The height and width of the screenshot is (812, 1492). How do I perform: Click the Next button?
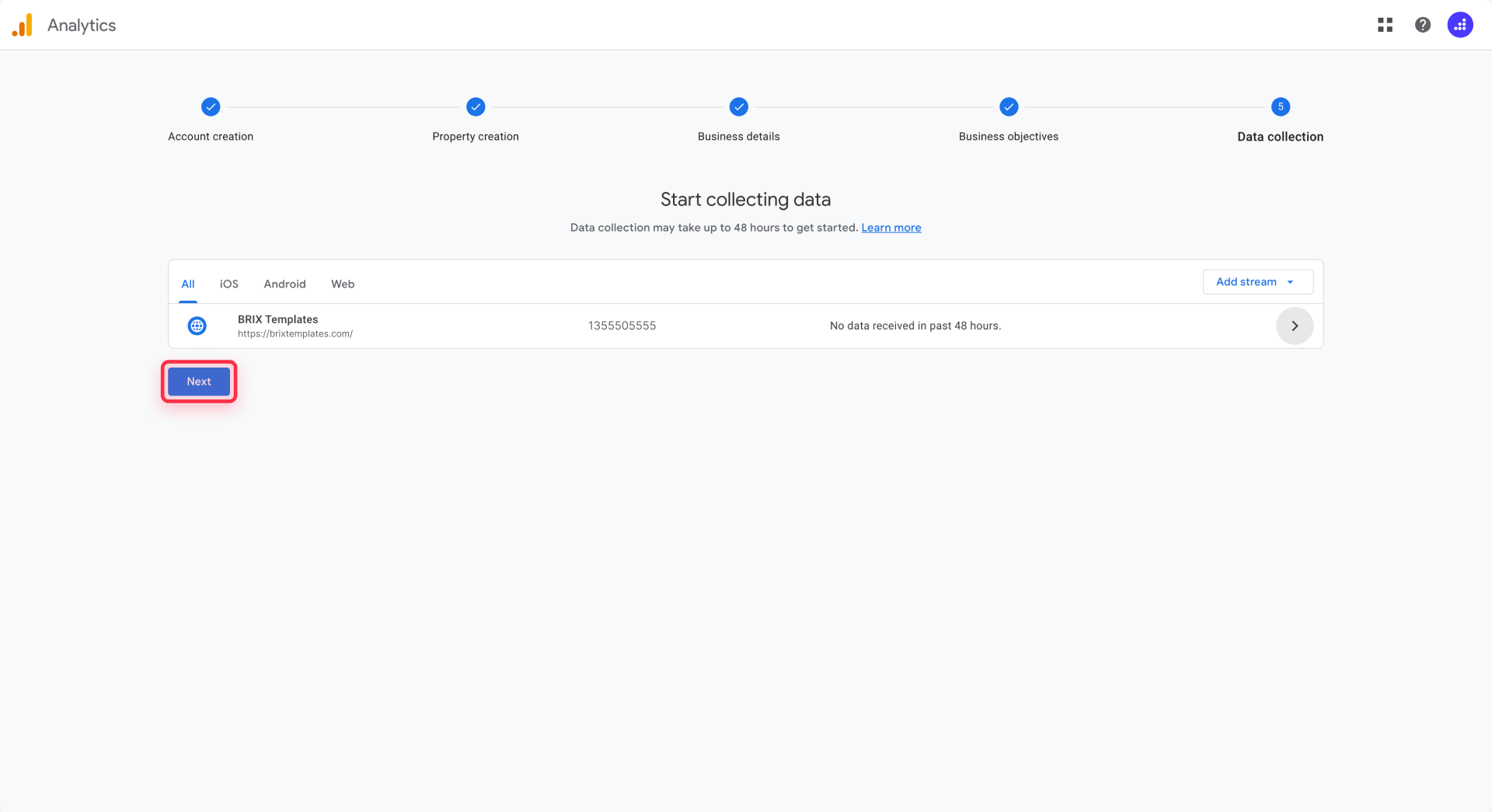(x=198, y=381)
